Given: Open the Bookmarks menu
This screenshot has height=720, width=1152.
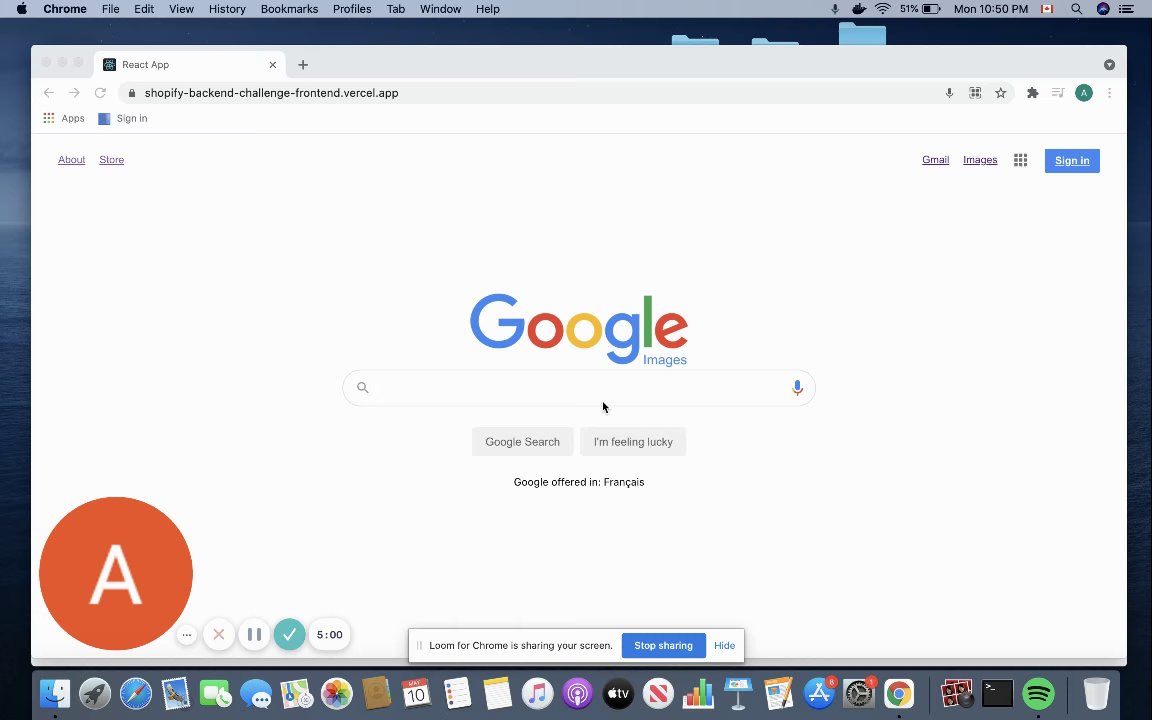Looking at the screenshot, I should (289, 9).
